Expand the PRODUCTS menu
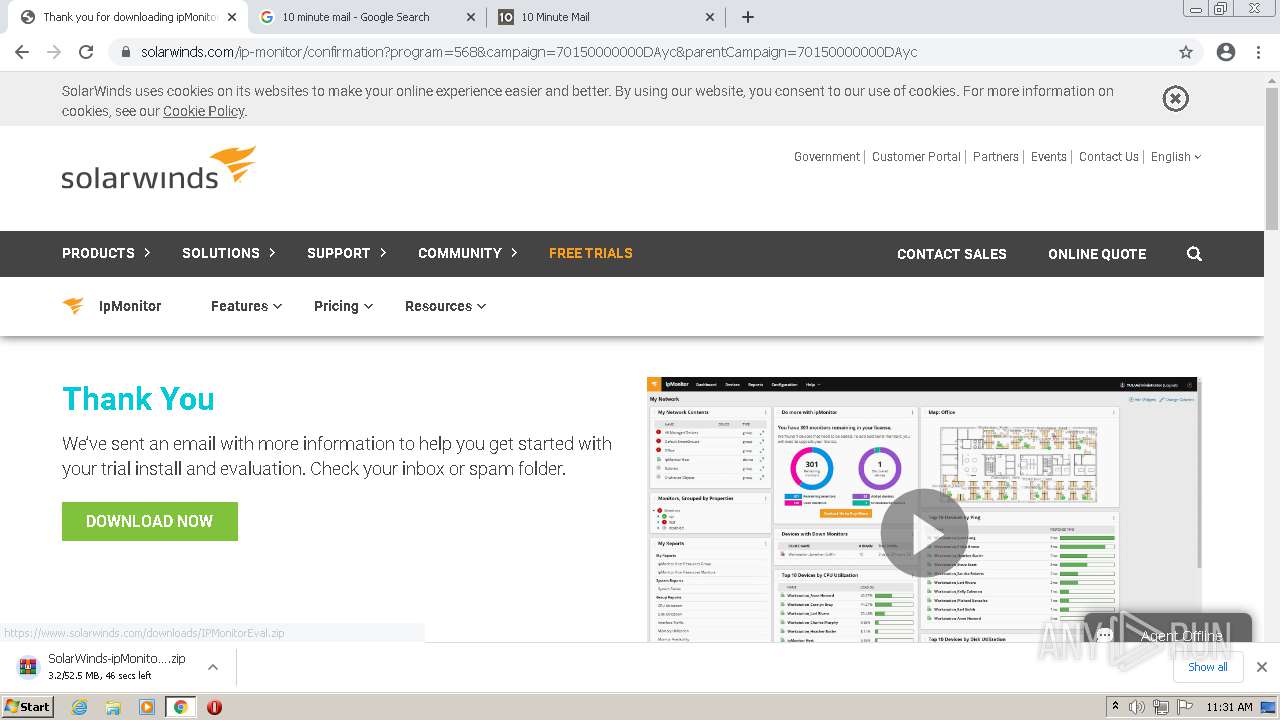 [106, 253]
